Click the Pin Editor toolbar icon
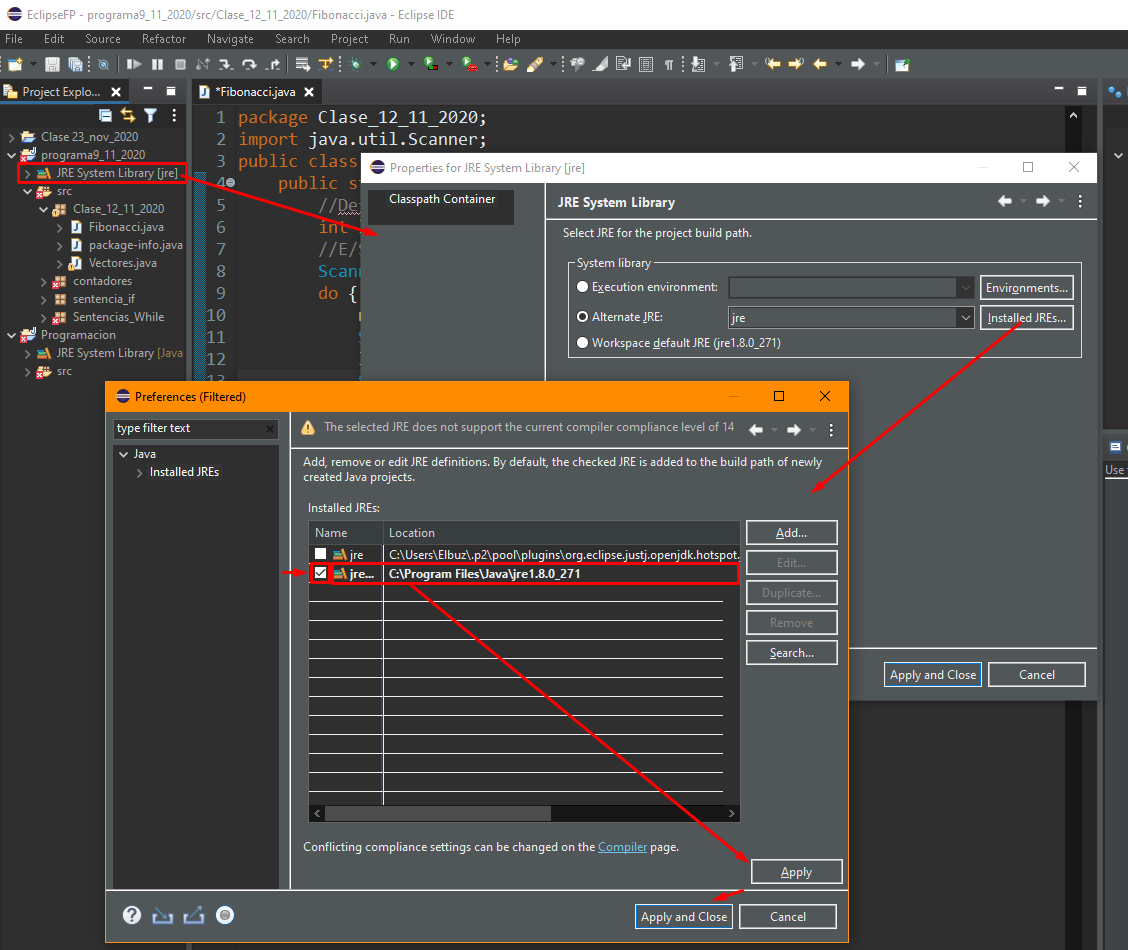This screenshot has height=950, width=1128. [902, 64]
